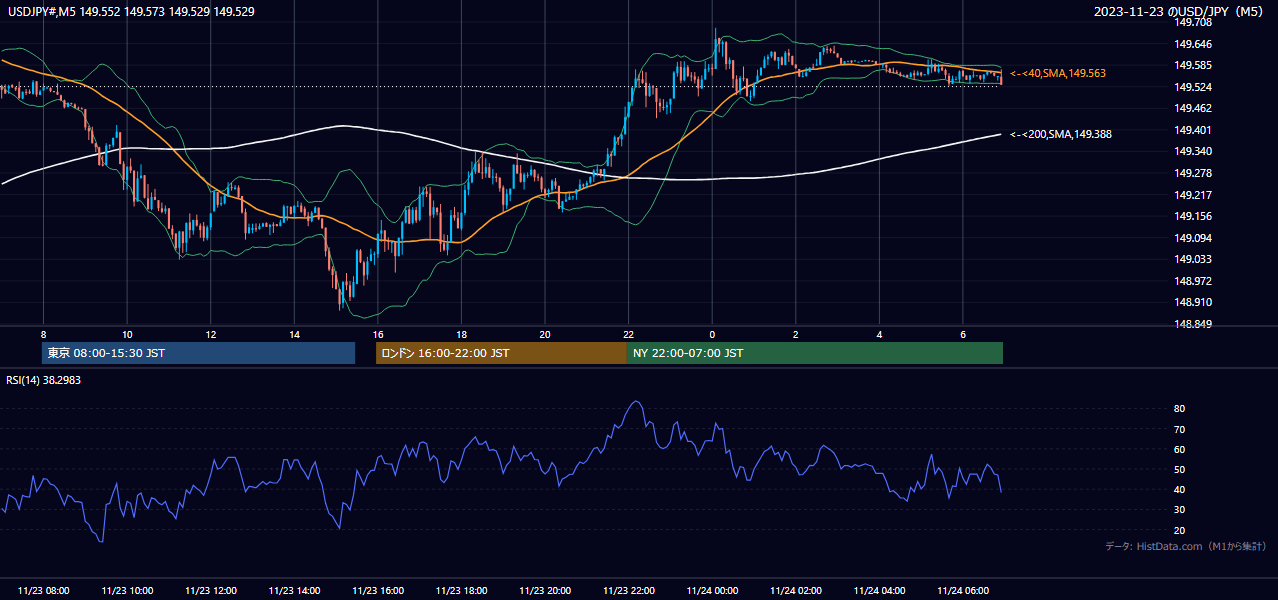1278x600 pixels.
Task: Click price axis value 149.462
Action: point(1193,108)
